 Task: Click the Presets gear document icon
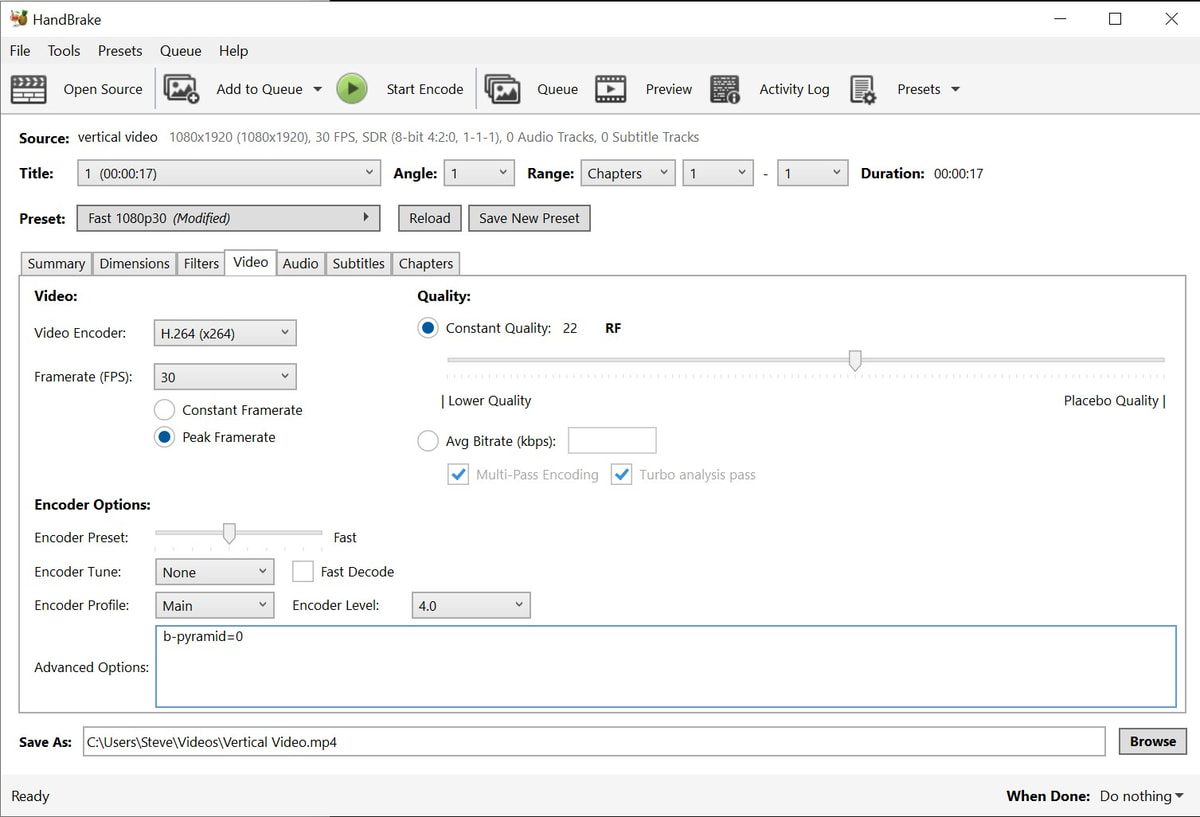tap(863, 89)
